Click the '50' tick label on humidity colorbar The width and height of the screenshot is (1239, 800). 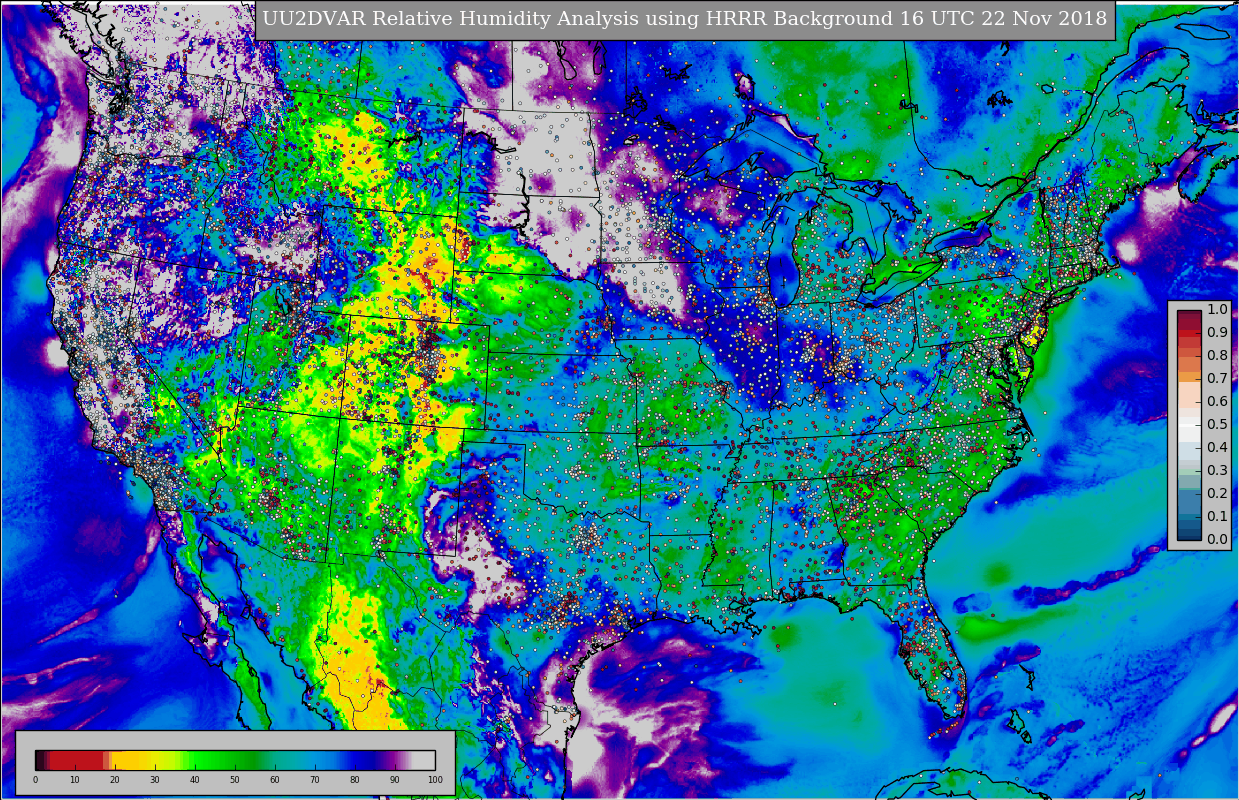tap(235, 780)
